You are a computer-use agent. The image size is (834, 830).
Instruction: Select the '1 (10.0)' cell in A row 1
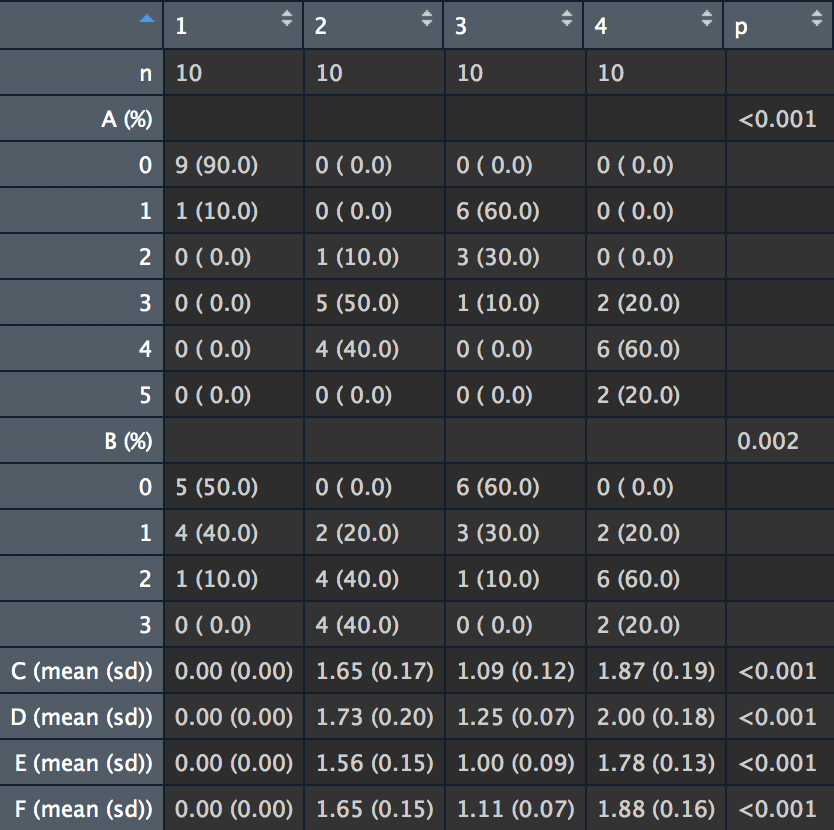click(x=233, y=211)
